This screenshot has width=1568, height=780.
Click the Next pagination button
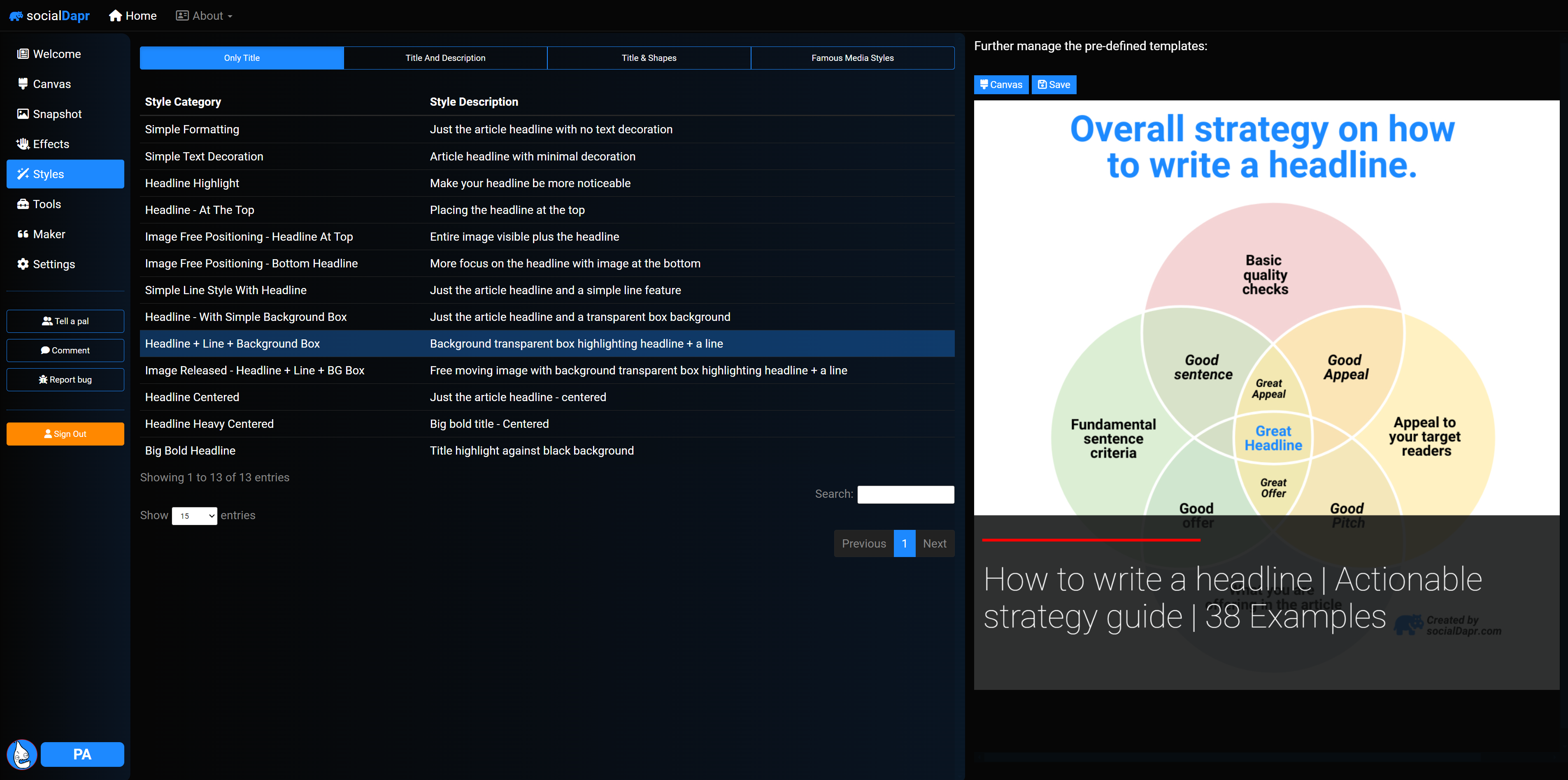coord(934,543)
